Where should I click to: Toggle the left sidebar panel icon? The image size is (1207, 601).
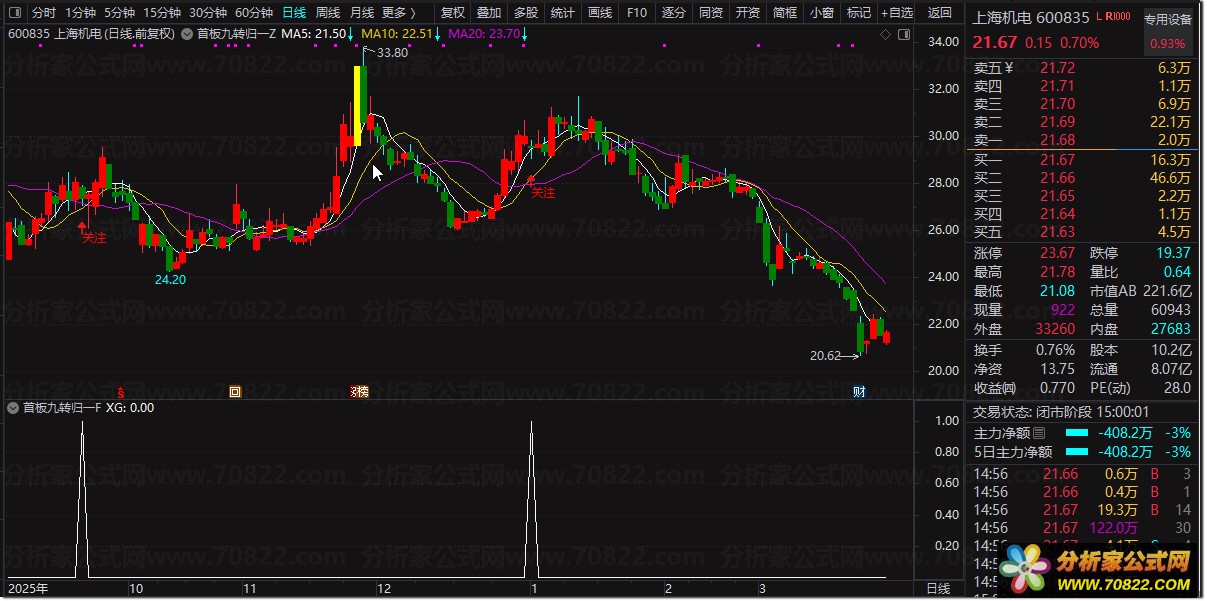tap(16, 13)
